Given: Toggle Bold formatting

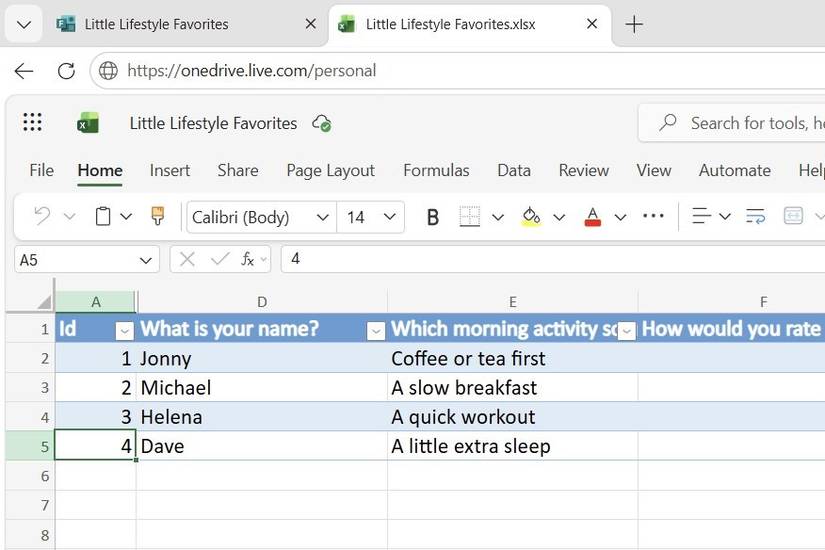Looking at the screenshot, I should tap(432, 217).
